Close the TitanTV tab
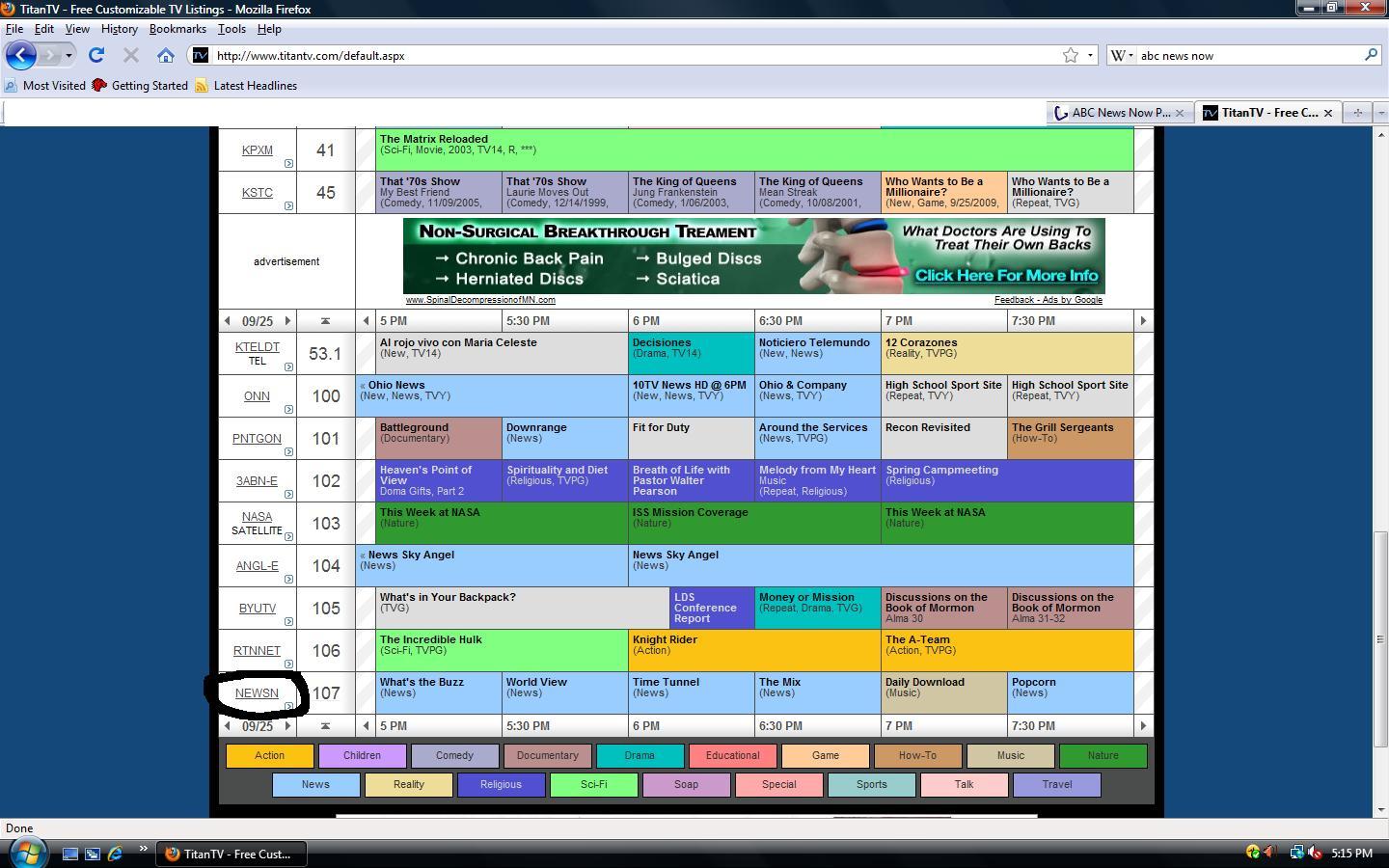Image resolution: width=1389 pixels, height=868 pixels. click(1327, 113)
